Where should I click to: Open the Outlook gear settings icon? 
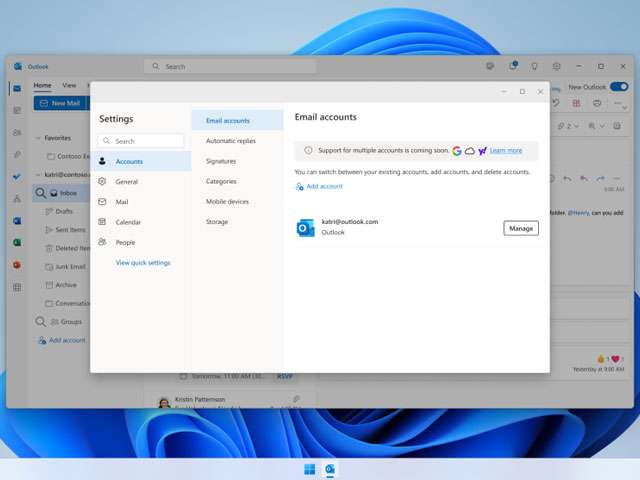tap(557, 66)
